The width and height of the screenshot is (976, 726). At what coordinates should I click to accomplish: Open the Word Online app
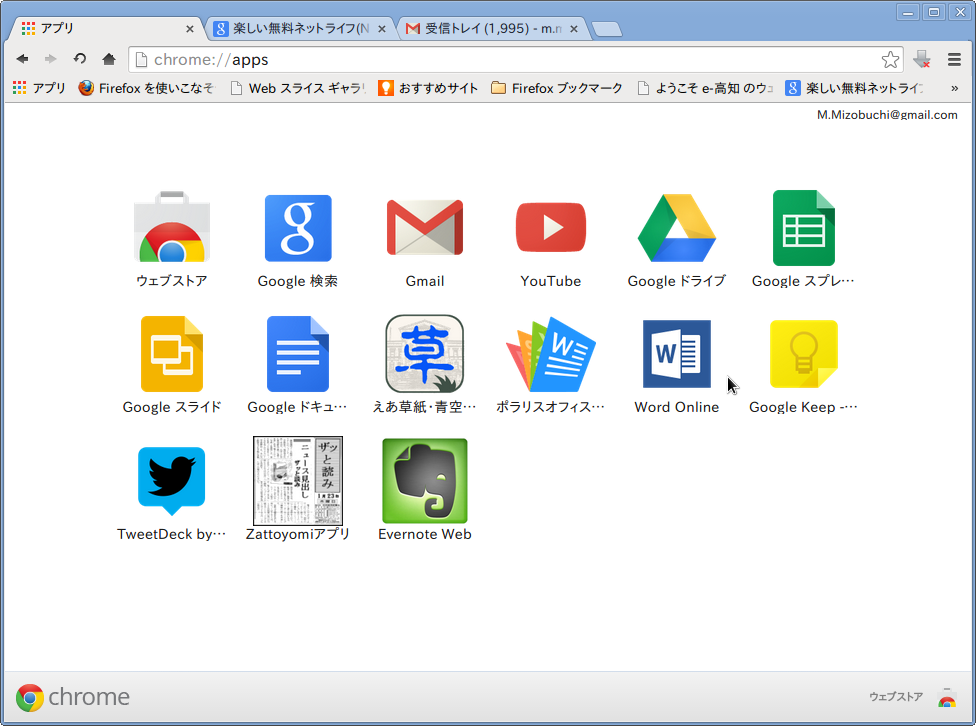tap(677, 354)
